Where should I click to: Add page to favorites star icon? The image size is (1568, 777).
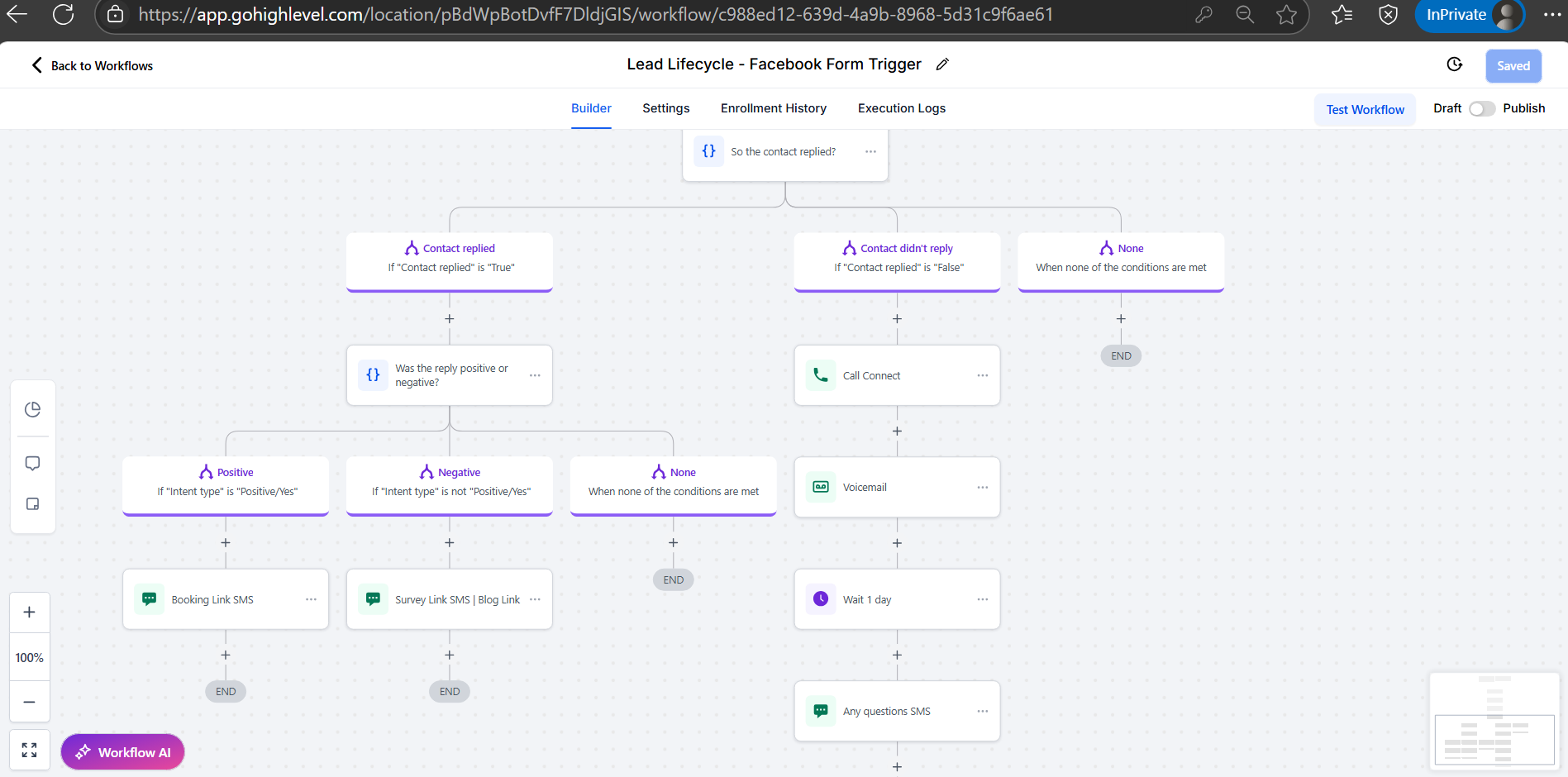coord(1286,14)
